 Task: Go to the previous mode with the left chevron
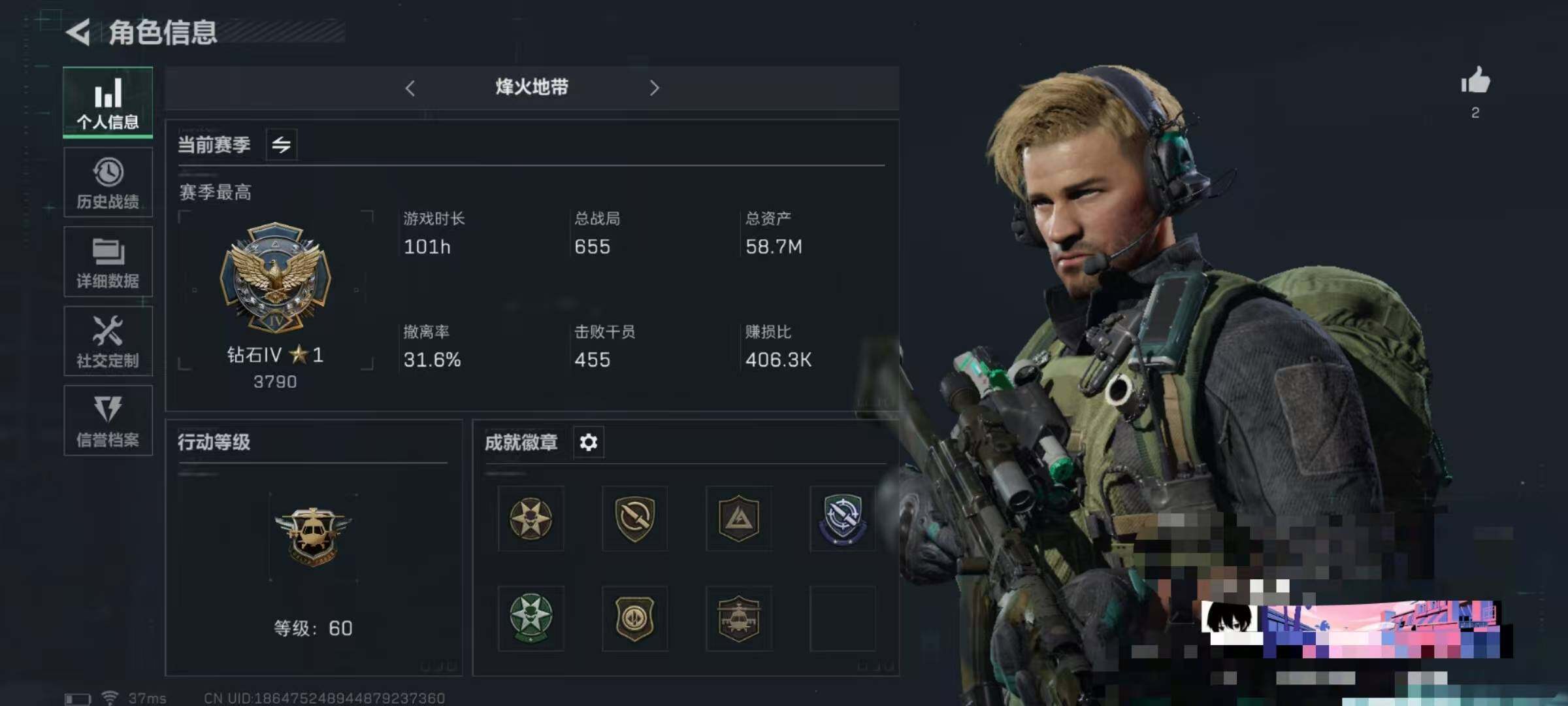(x=410, y=88)
